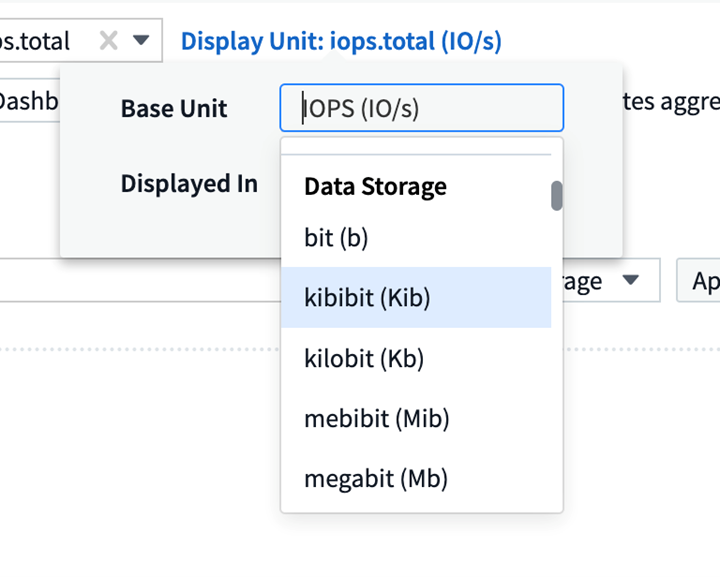
Task: Choose the megabit (Mb) option
Action: tap(375, 479)
